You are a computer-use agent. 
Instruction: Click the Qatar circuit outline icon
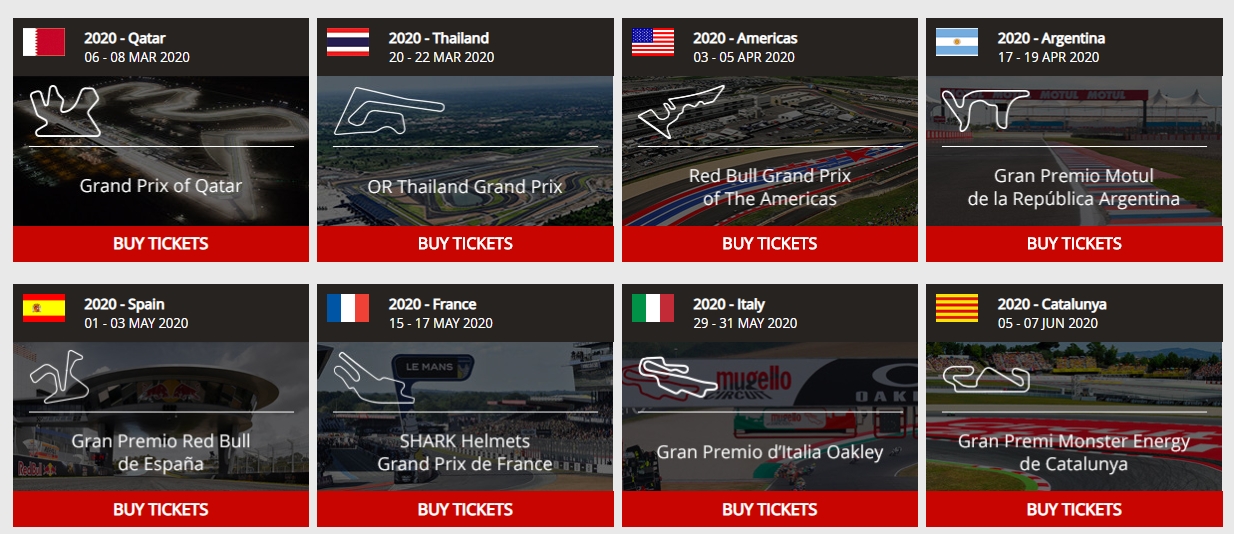66,111
